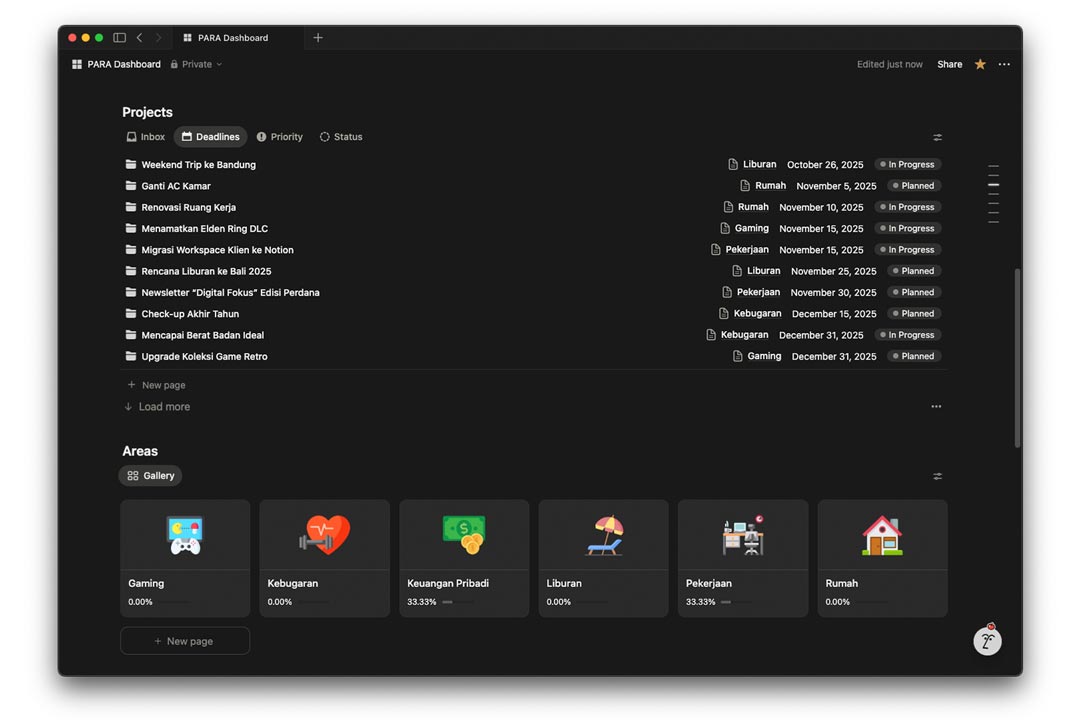1080x720 pixels.
Task: Go back with the left arrow
Action: coord(139,38)
